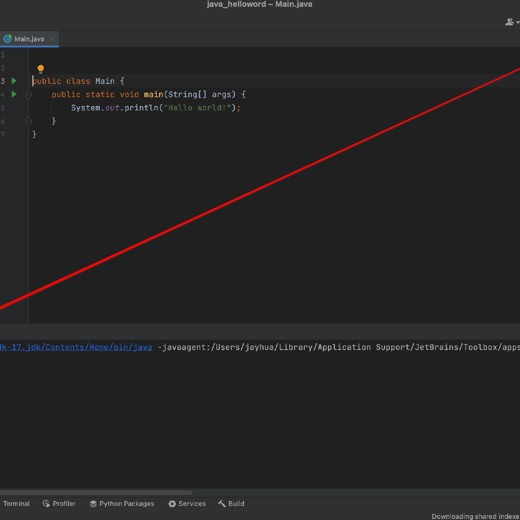This screenshot has width=520, height=520.
Task: Open the Terminal tab
Action: [16, 504]
